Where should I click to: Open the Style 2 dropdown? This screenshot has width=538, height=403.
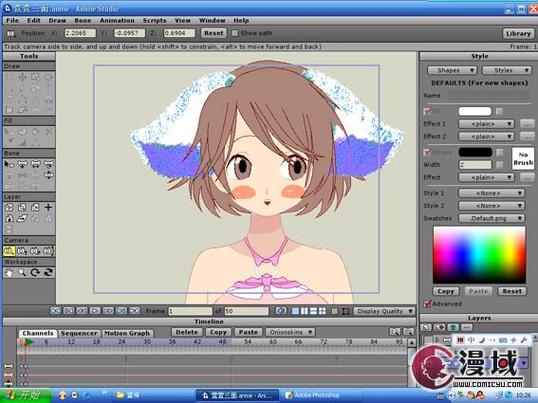(492, 206)
